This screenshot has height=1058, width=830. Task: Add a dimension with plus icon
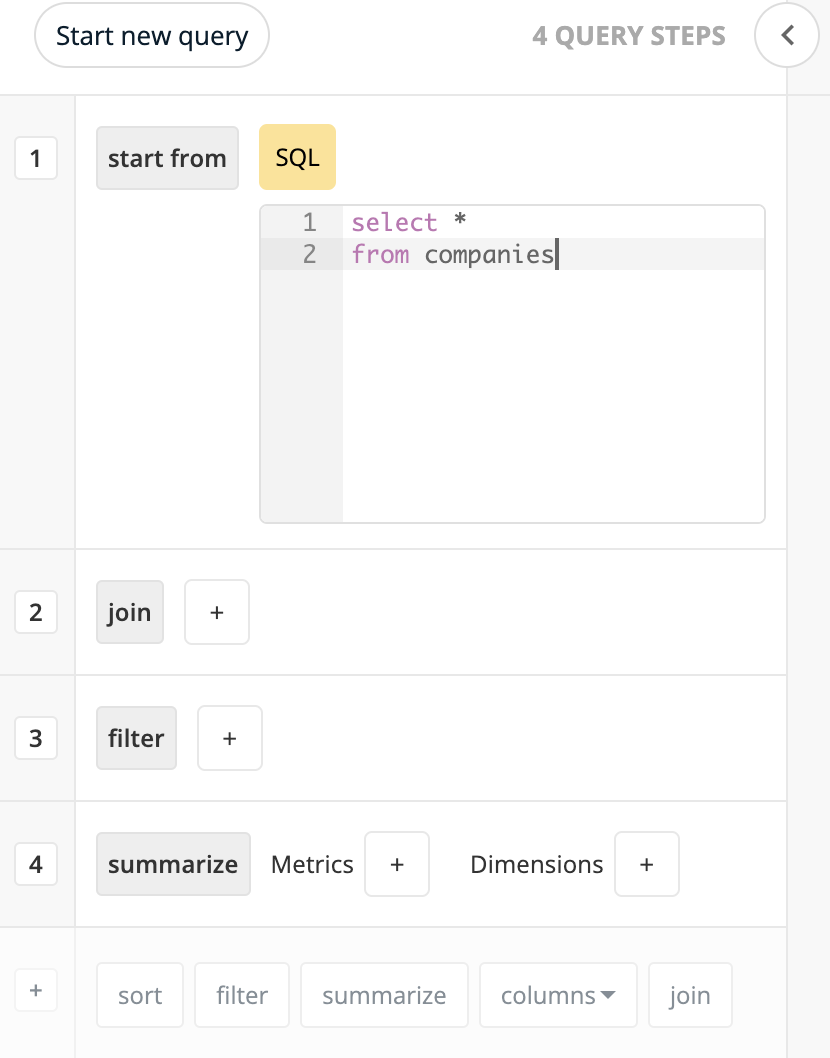click(x=646, y=864)
